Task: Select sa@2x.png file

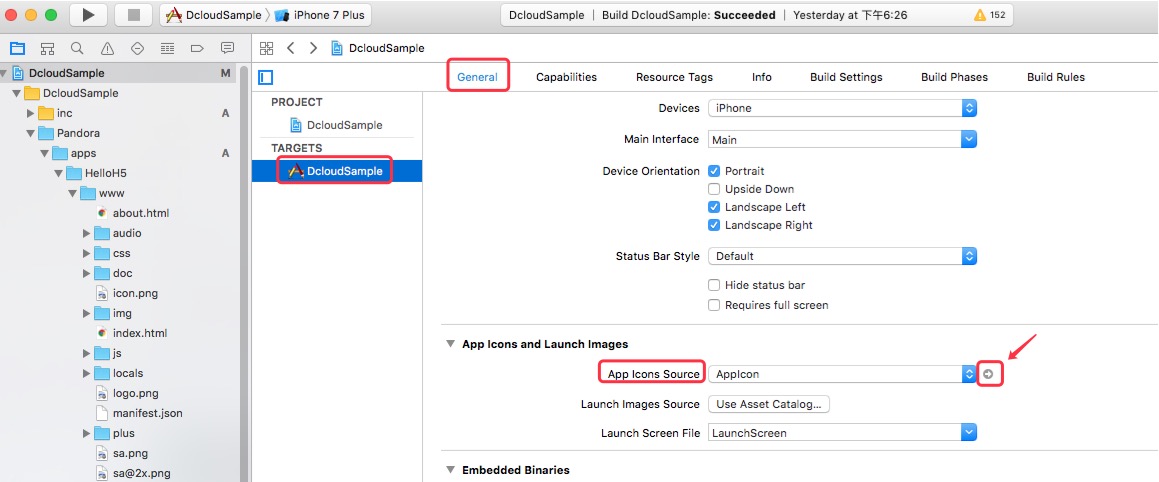Action: pos(143,473)
